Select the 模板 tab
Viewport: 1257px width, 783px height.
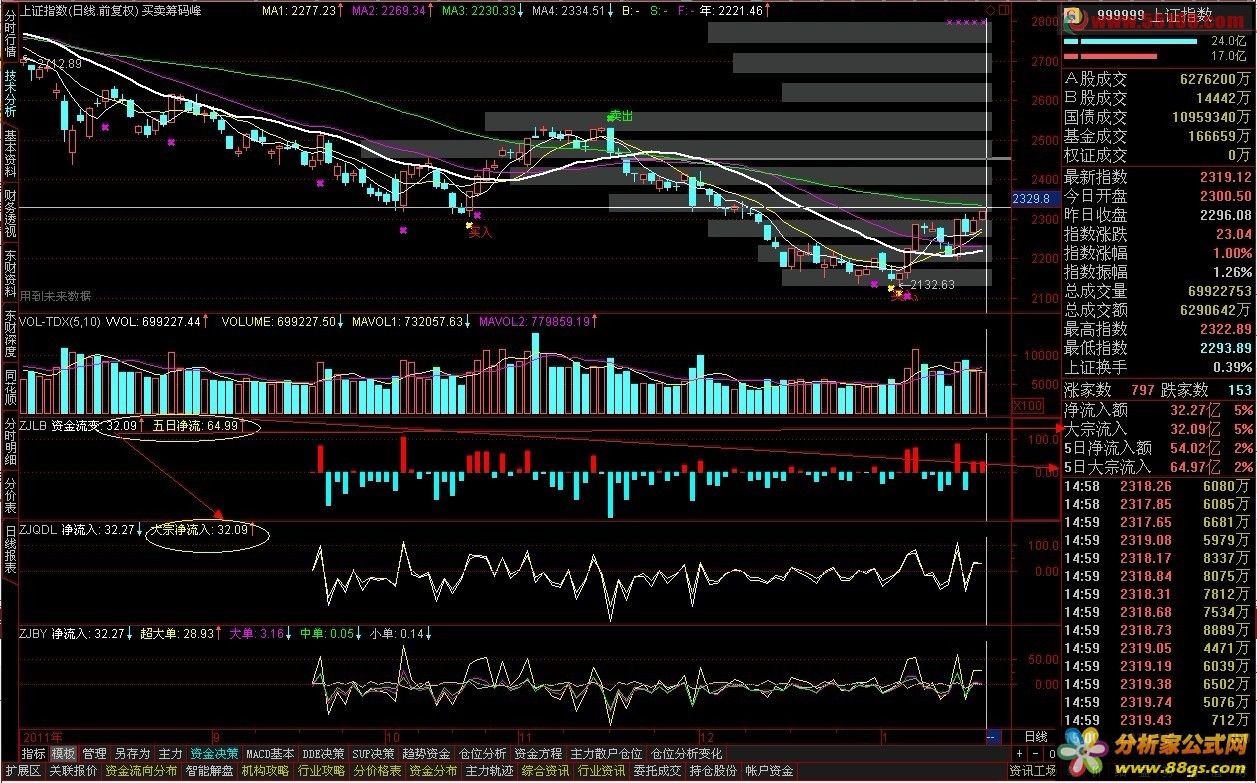click(63, 753)
